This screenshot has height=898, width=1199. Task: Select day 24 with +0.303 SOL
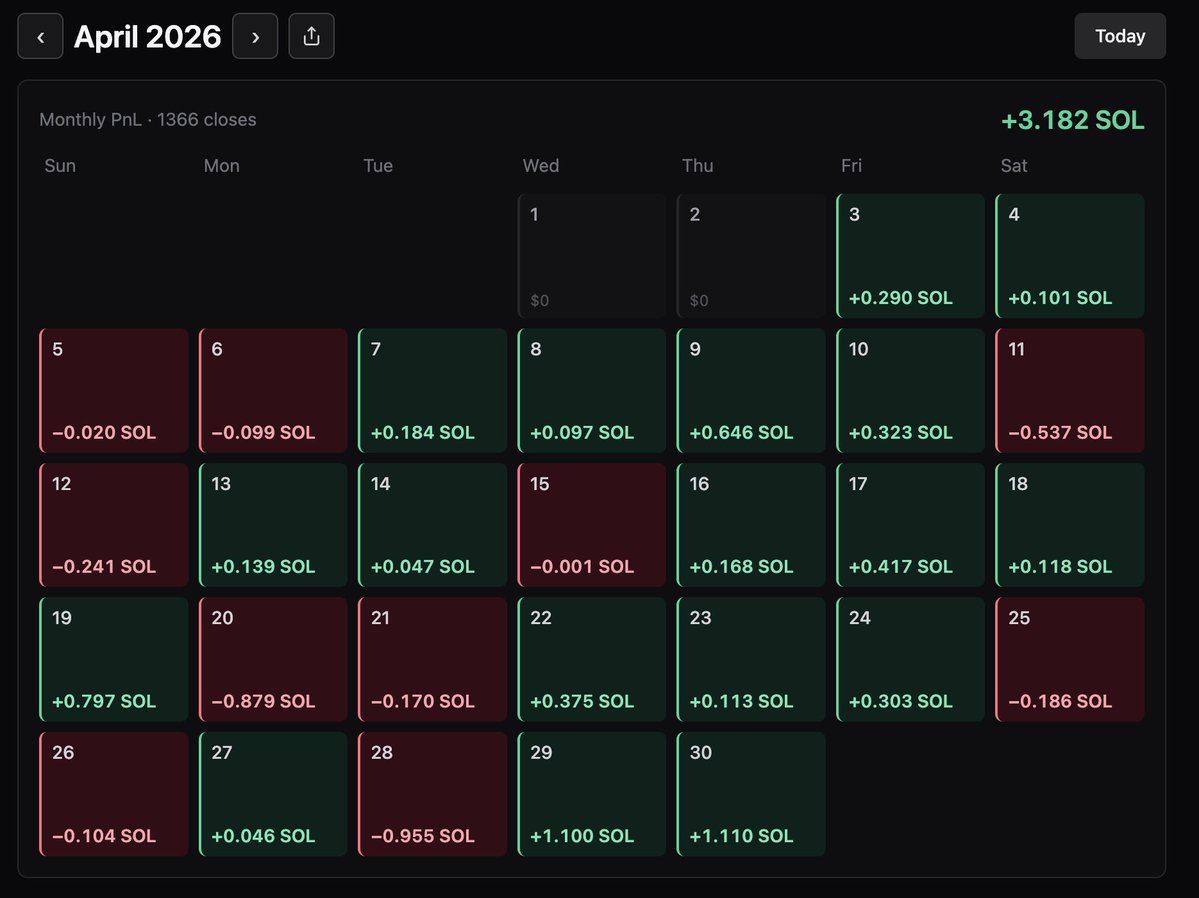click(x=911, y=659)
